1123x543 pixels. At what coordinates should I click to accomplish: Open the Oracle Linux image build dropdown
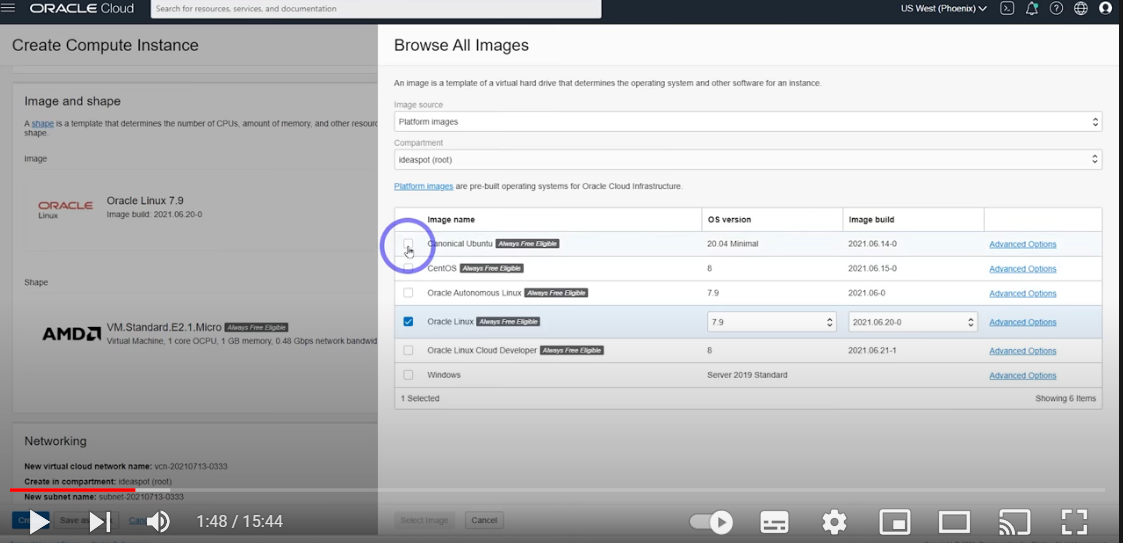coord(912,322)
